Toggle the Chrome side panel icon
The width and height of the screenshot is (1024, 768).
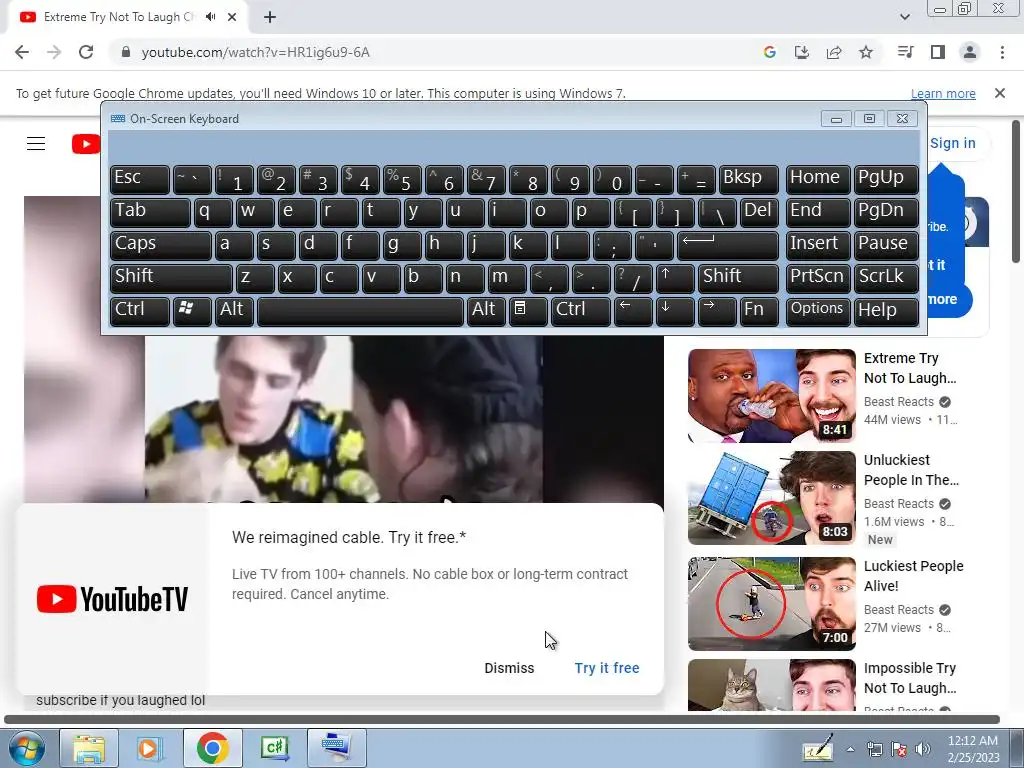pos(938,52)
